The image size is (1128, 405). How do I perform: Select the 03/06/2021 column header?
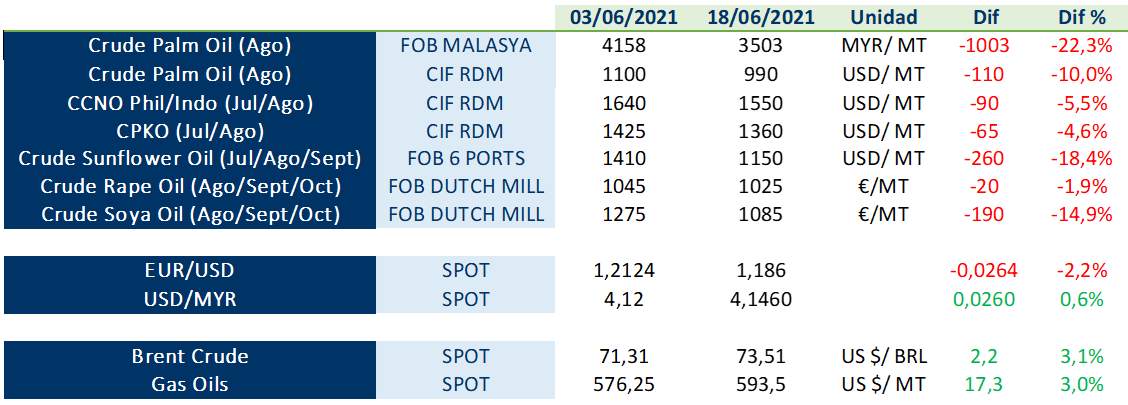coord(624,17)
